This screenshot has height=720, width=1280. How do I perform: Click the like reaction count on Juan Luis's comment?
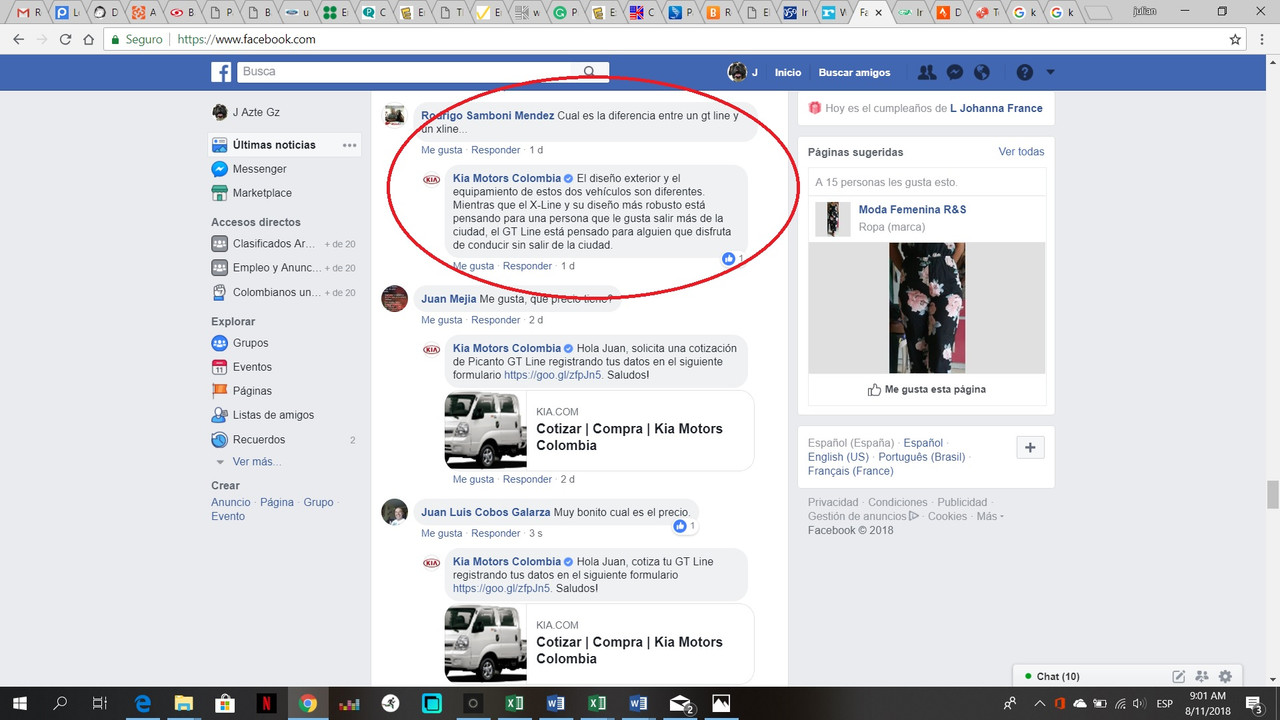[x=684, y=526]
